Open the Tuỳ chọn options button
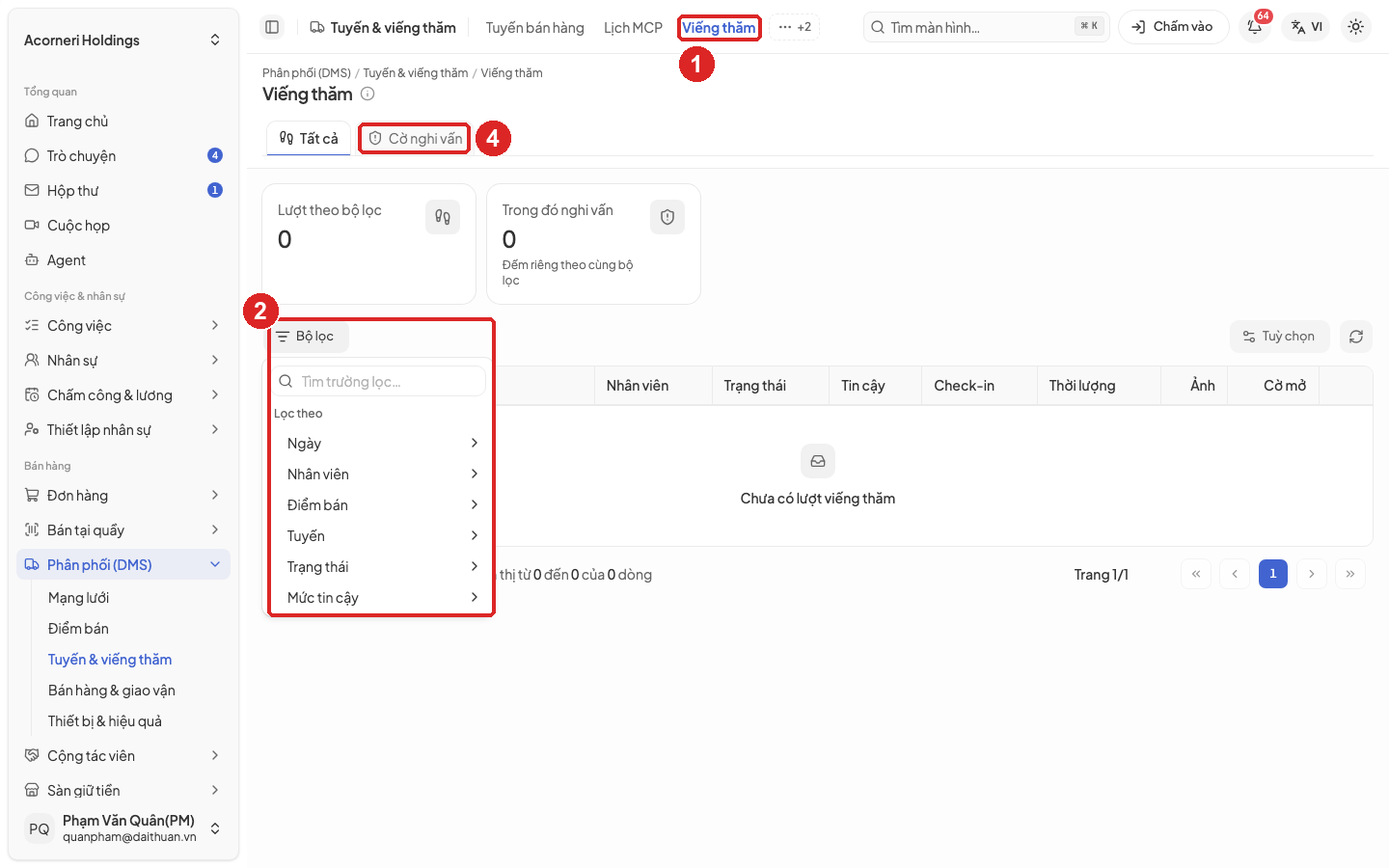 coord(1279,337)
